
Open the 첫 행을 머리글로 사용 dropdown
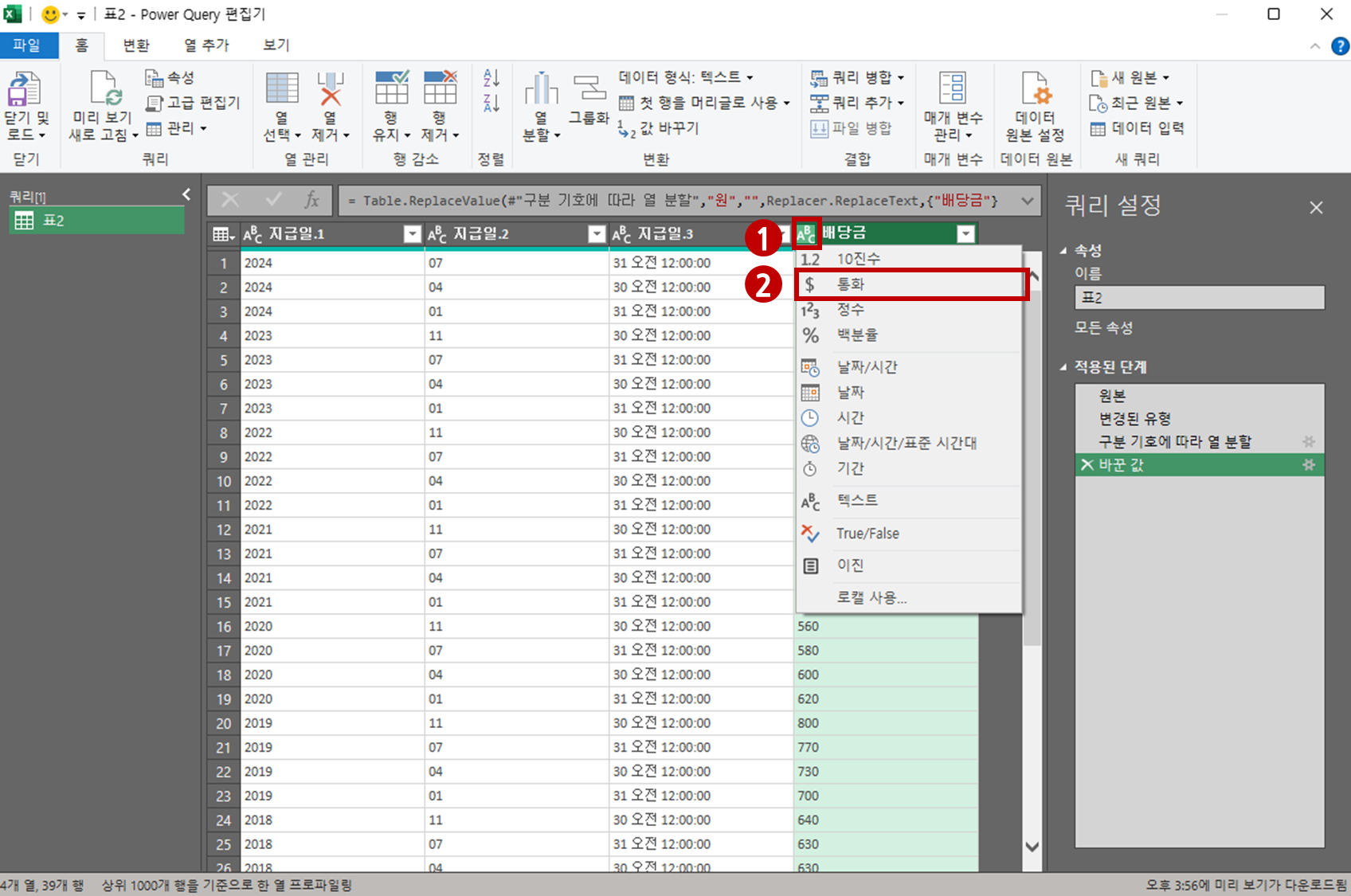tap(704, 103)
